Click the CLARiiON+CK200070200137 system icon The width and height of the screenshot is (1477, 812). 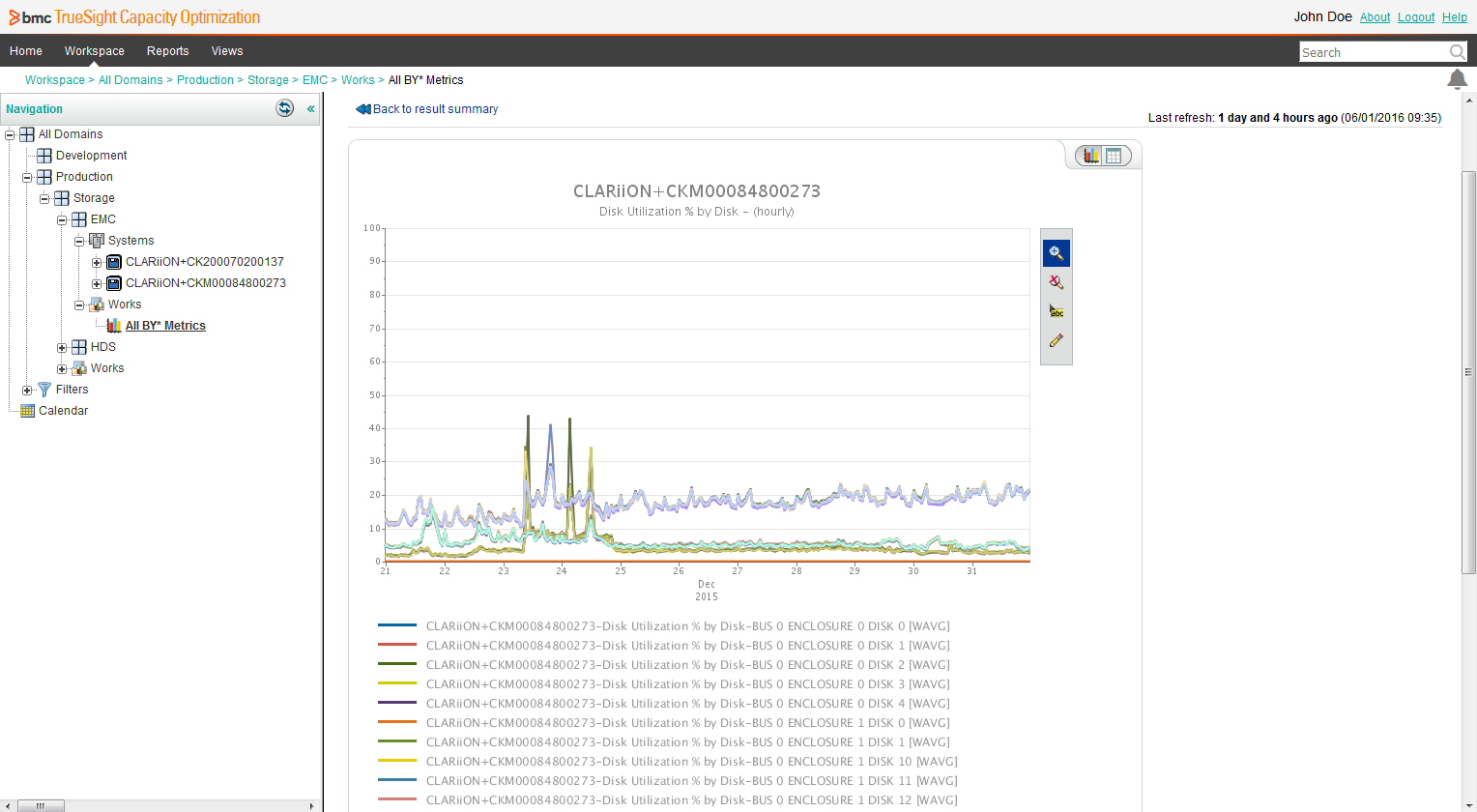click(114, 262)
